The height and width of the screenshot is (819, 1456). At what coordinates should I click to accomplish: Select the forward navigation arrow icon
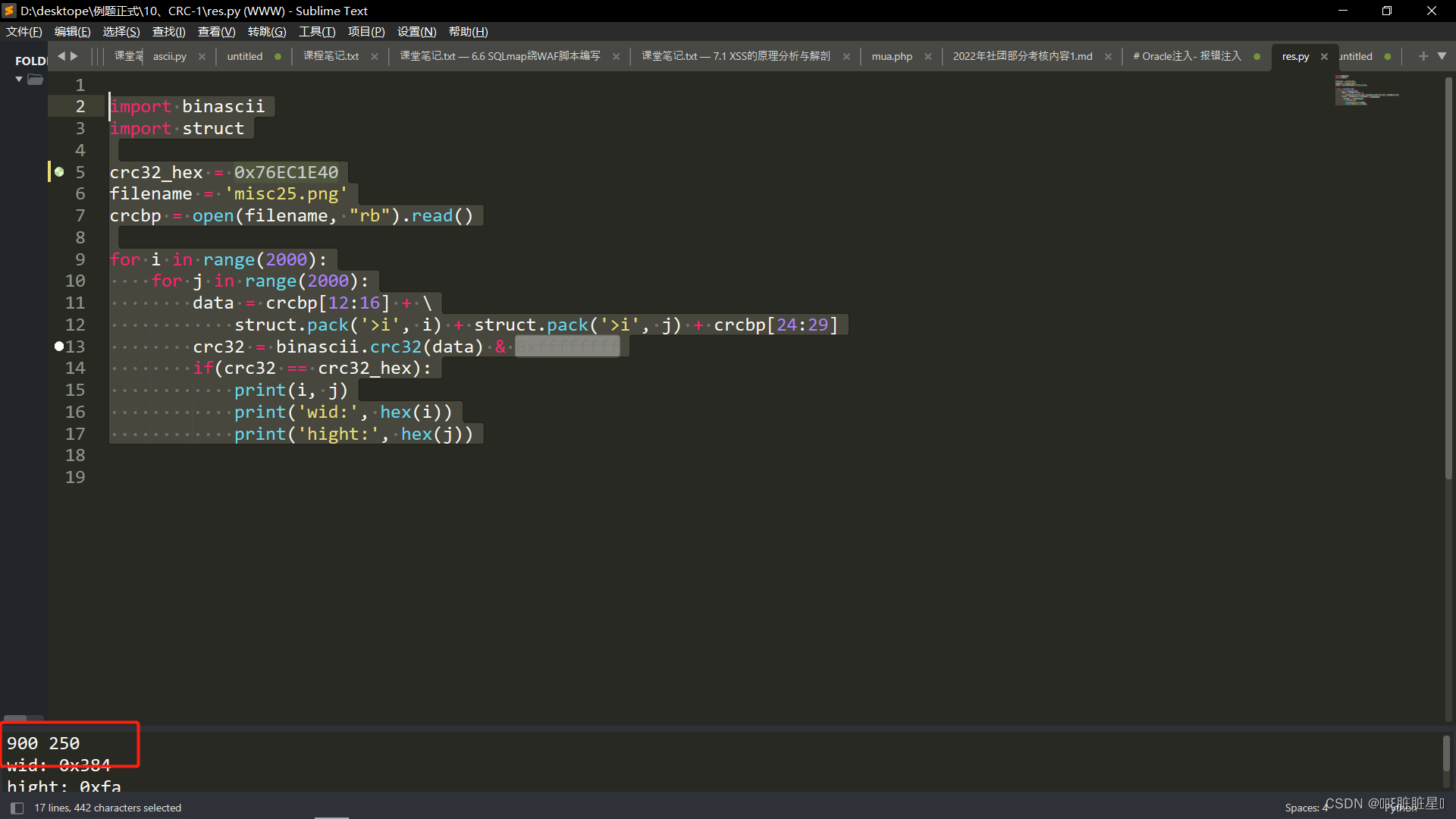(75, 56)
